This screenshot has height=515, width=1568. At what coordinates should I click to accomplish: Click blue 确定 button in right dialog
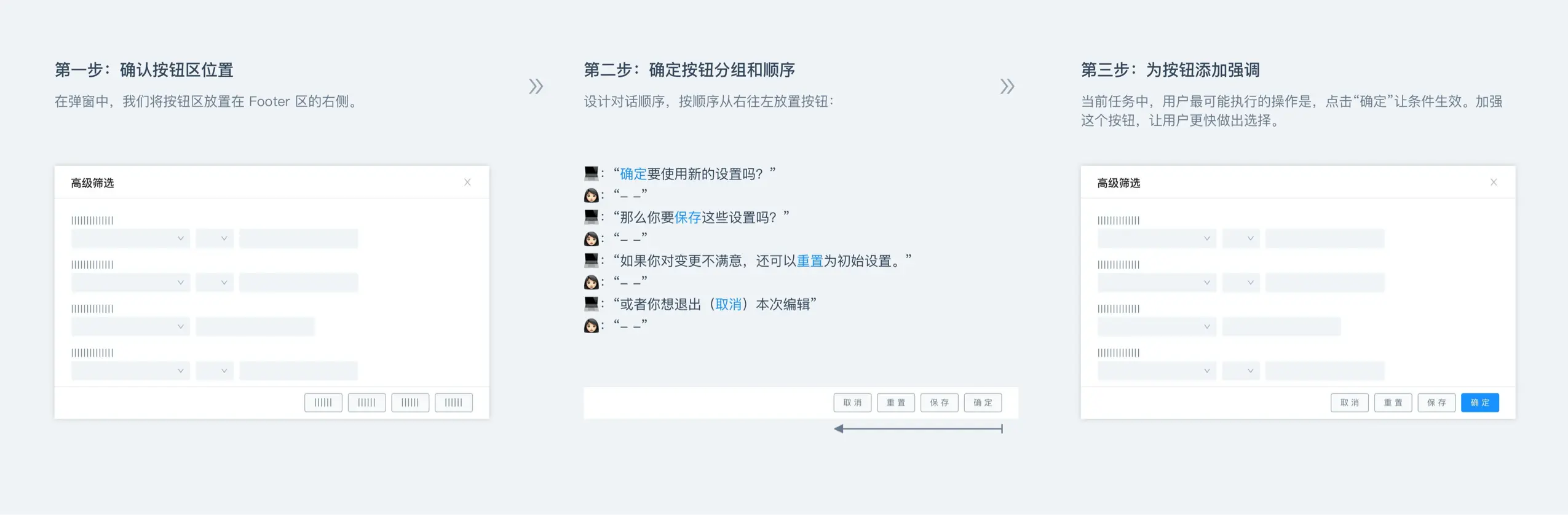tap(1479, 403)
